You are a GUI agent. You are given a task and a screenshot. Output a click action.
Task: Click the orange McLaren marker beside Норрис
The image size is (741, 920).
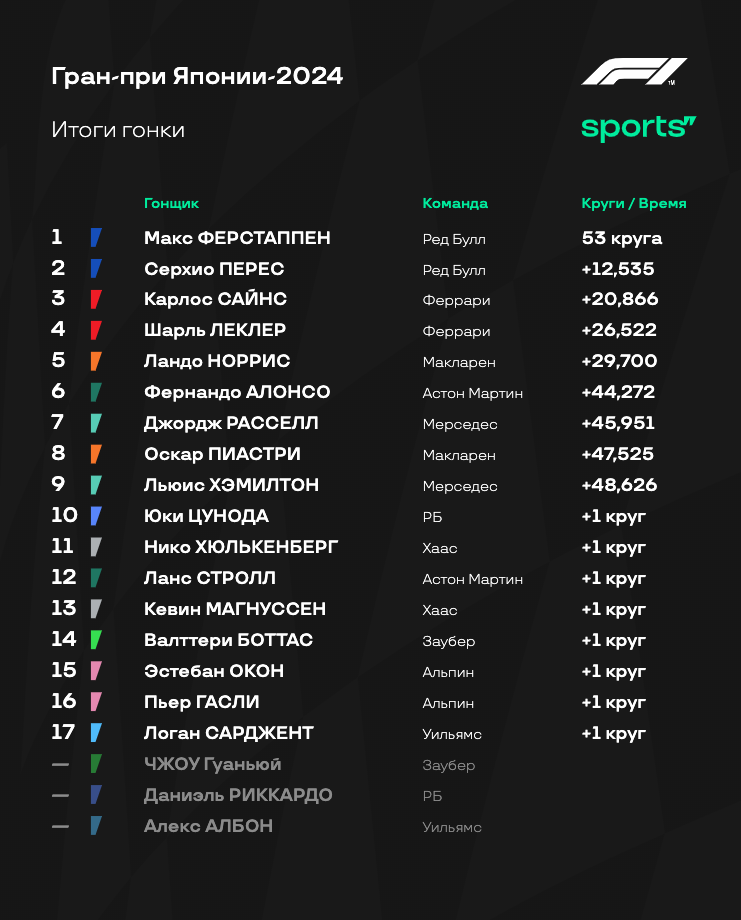pyautogui.click(x=96, y=361)
